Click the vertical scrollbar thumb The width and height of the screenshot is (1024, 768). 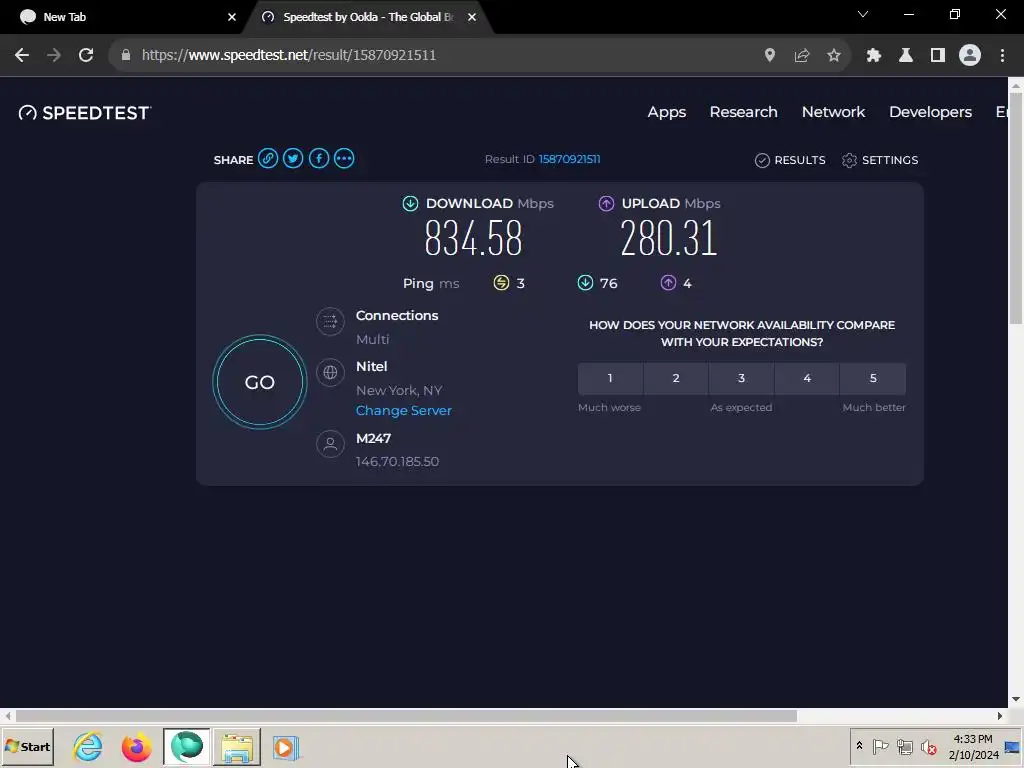tap(1016, 209)
